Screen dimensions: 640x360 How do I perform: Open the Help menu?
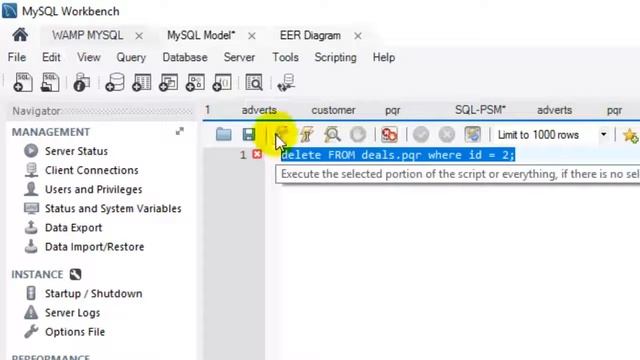(384, 57)
